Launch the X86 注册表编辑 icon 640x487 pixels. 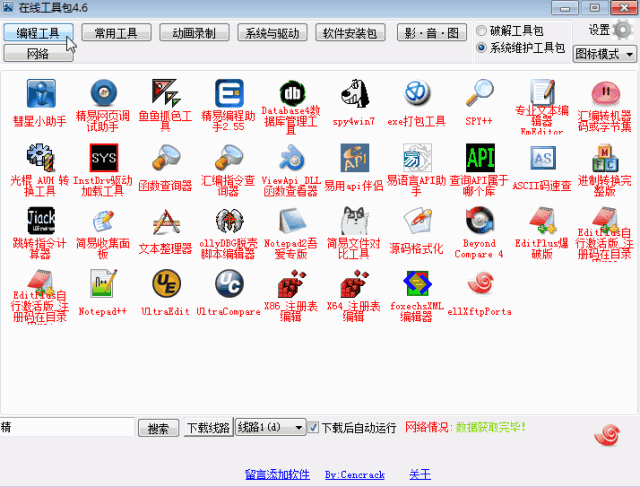pyautogui.click(x=292, y=284)
